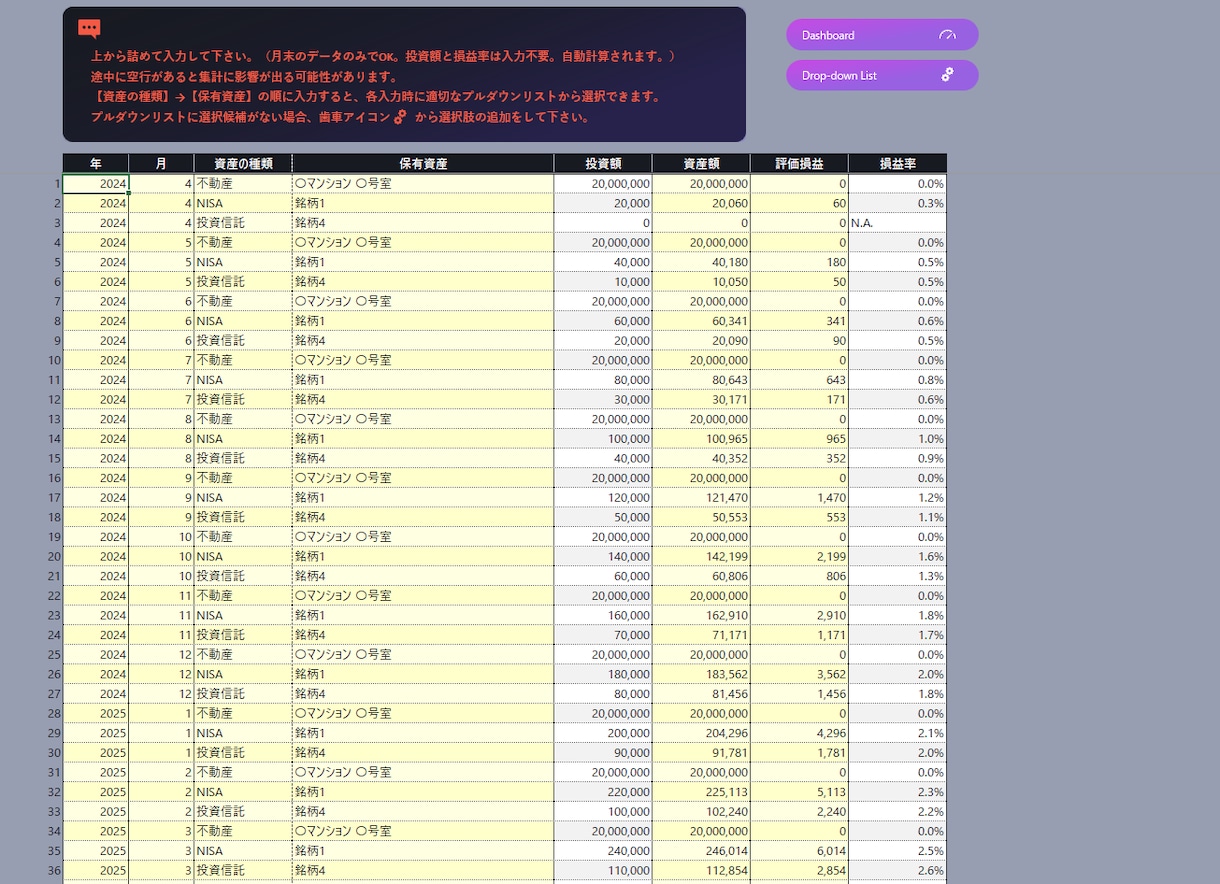
Task: Click the 投資信託 cell in row 36
Action: click(x=243, y=870)
